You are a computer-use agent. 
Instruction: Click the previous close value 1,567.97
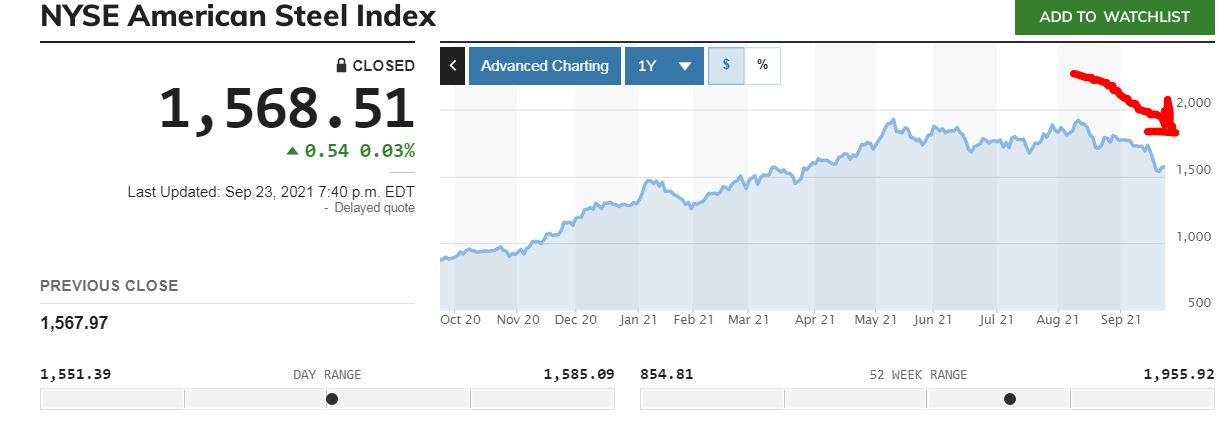pos(74,323)
